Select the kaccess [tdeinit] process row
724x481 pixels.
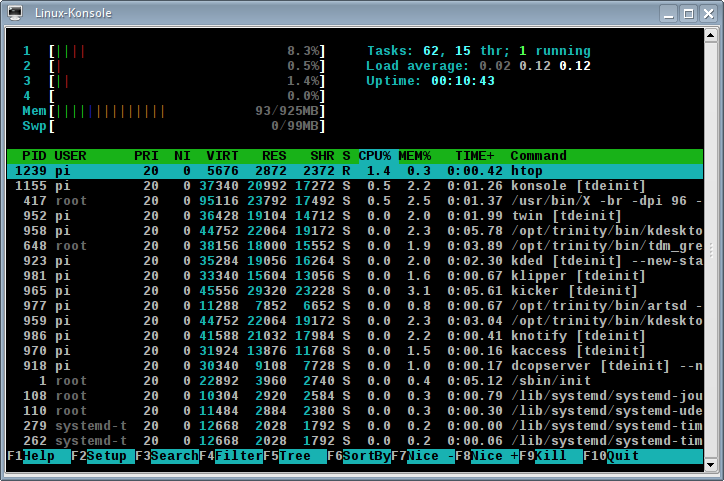click(355, 351)
